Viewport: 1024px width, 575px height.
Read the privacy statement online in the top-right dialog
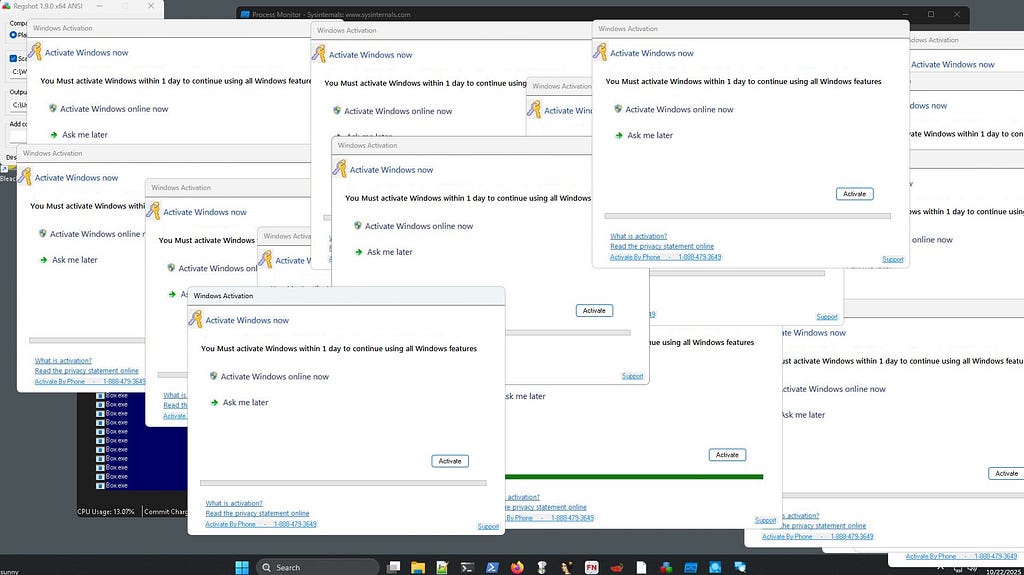coord(662,246)
